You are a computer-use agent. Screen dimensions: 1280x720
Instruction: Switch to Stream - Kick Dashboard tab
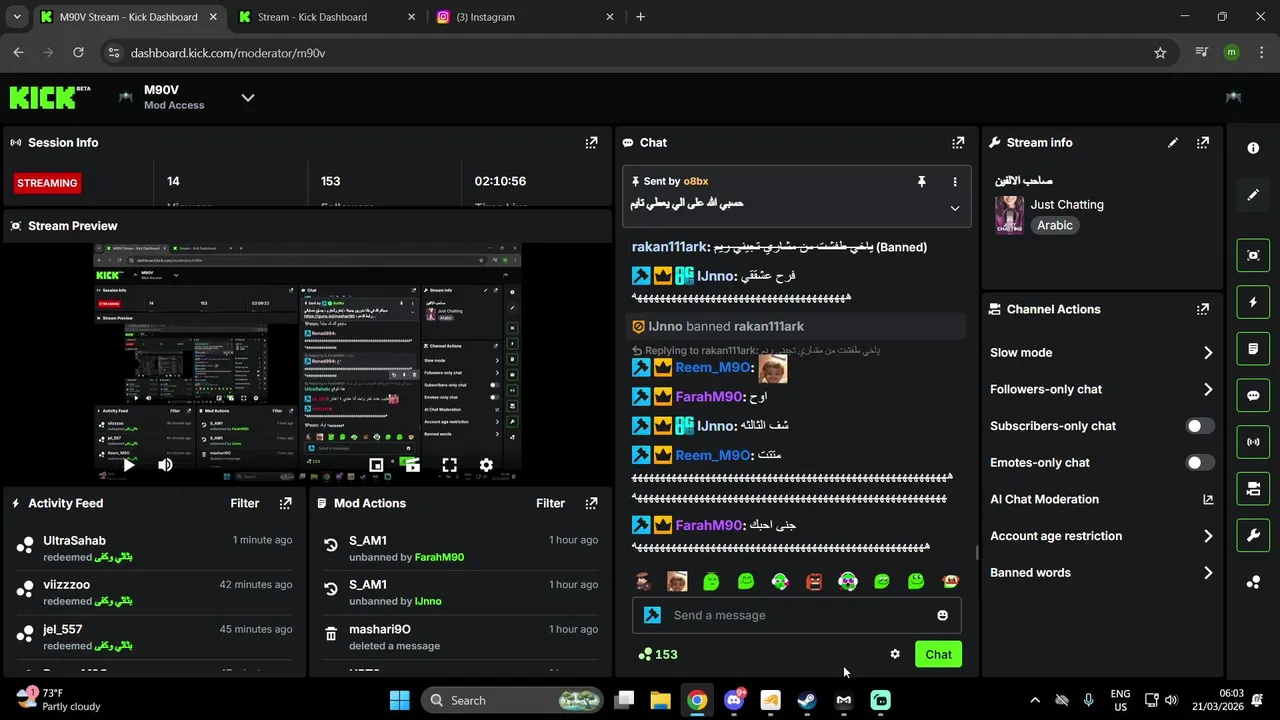[326, 17]
